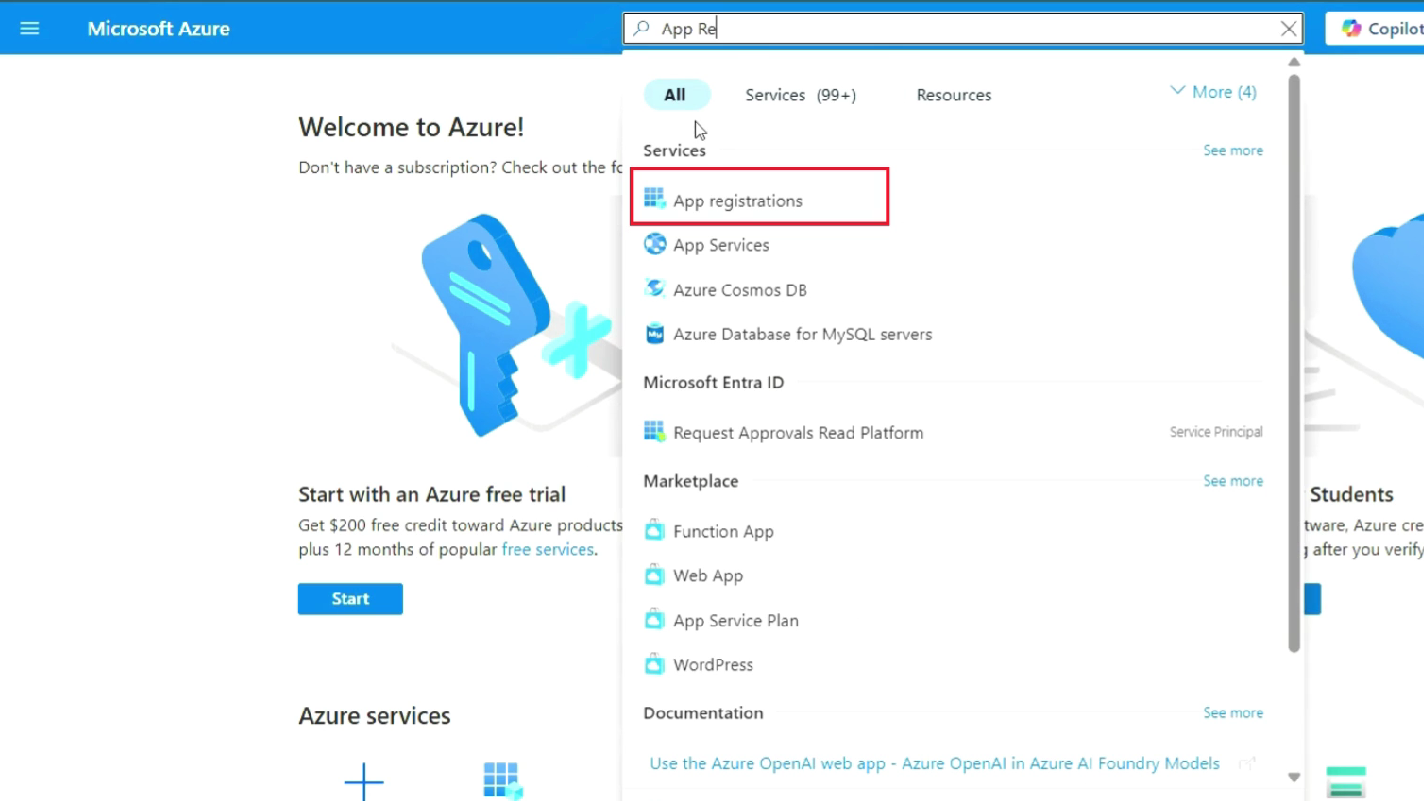This screenshot has height=801, width=1424.
Task: Click the Welcome to Azure! heading
Action: [x=411, y=127]
